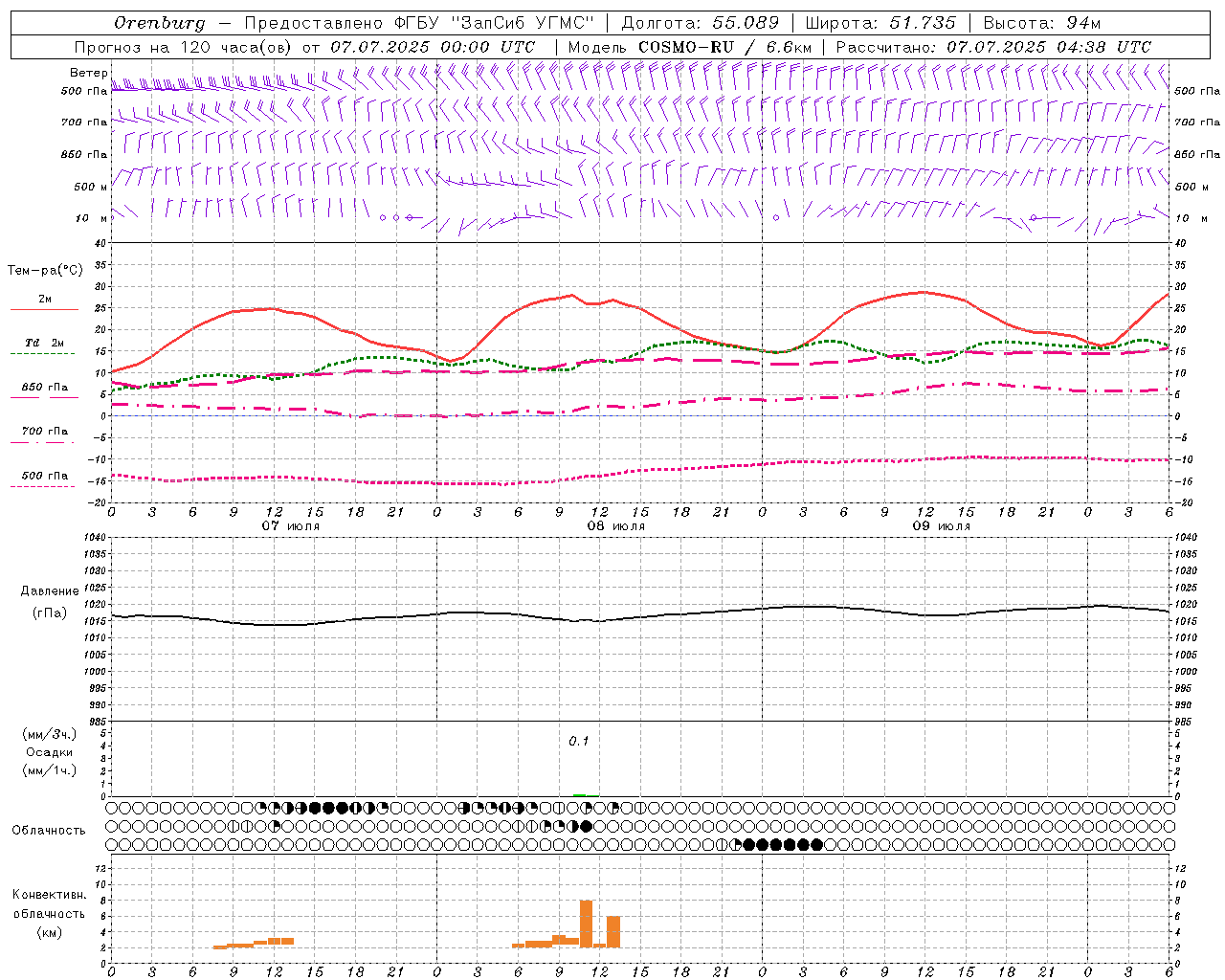
Task: Select the date label 07 июля
Action: tap(291, 526)
